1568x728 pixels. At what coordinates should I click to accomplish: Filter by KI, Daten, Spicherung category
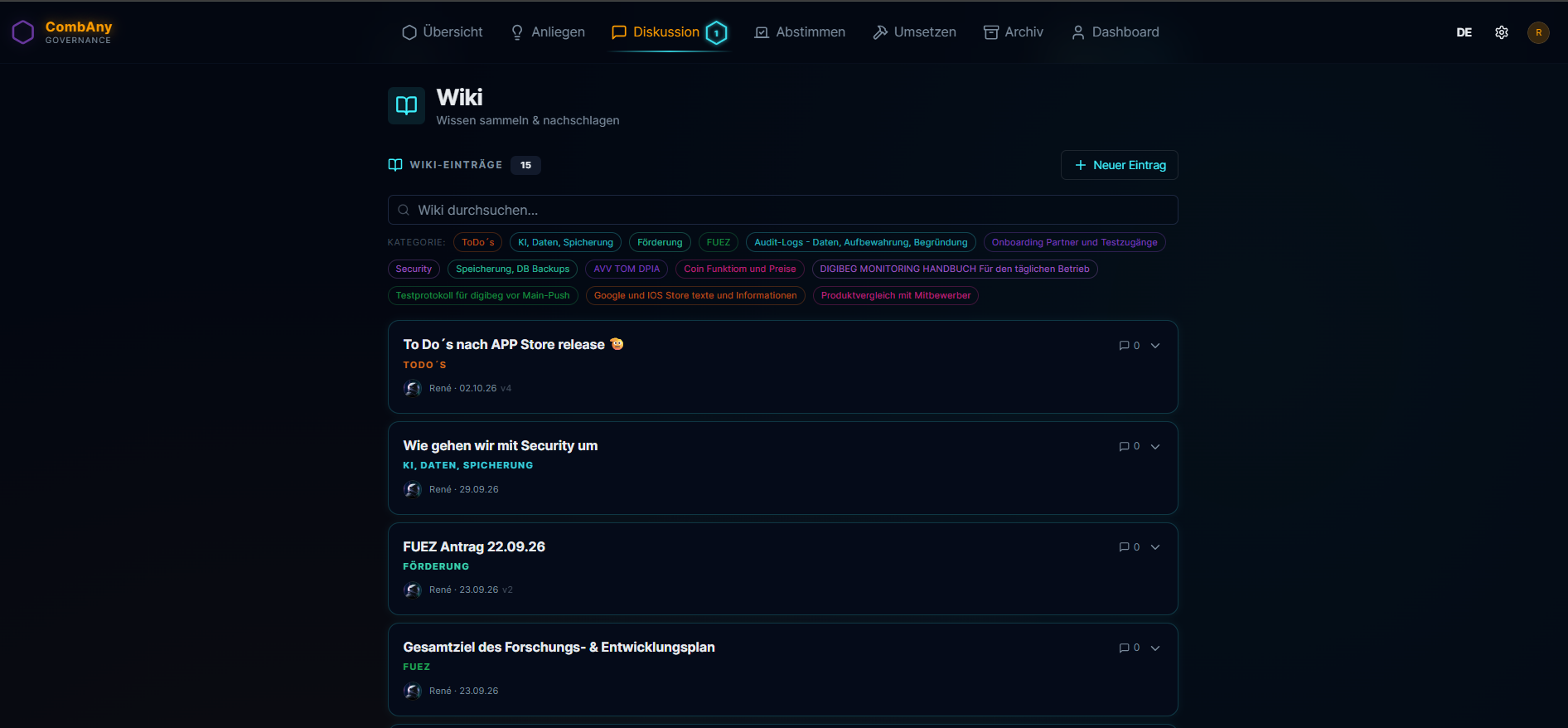pyautogui.click(x=566, y=243)
